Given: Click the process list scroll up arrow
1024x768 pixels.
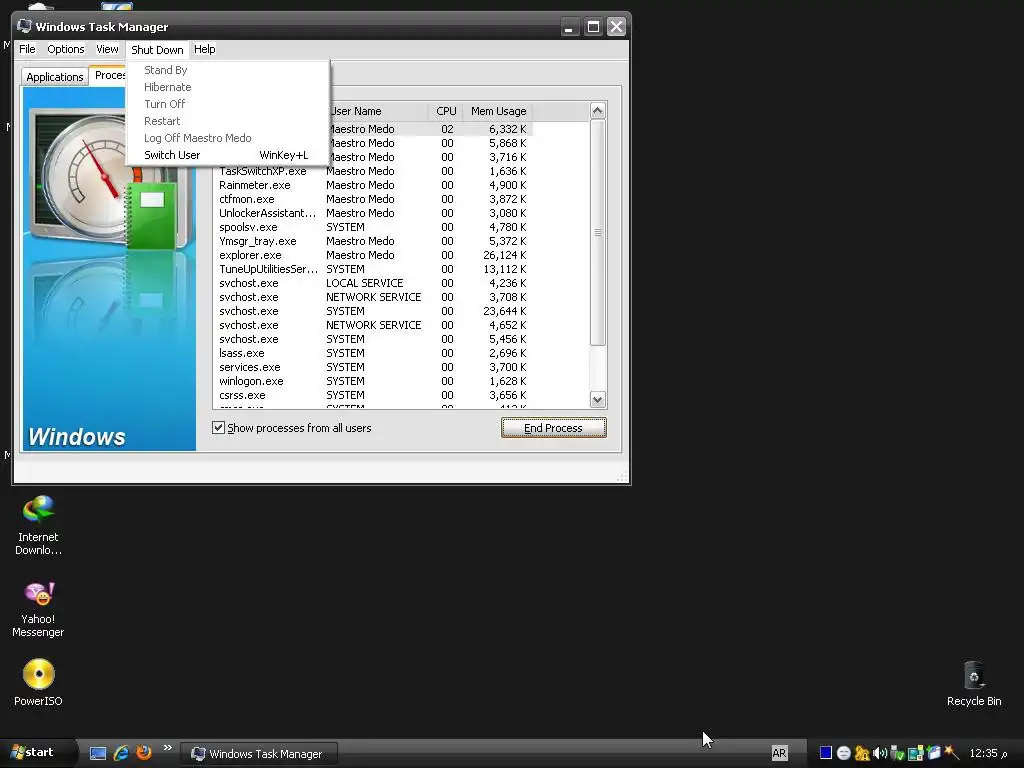Looking at the screenshot, I should click(598, 111).
